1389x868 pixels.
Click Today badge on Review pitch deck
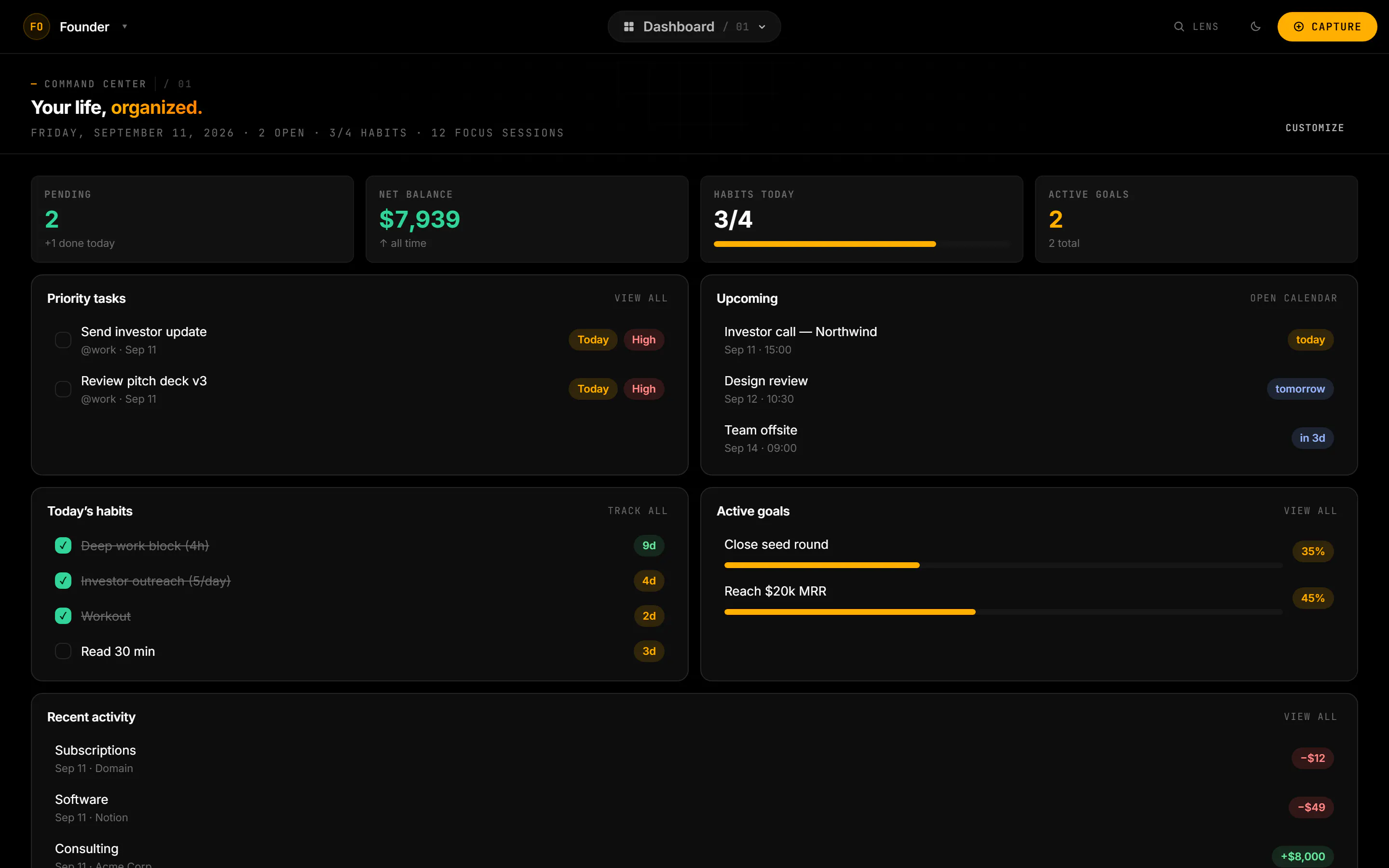[593, 389]
